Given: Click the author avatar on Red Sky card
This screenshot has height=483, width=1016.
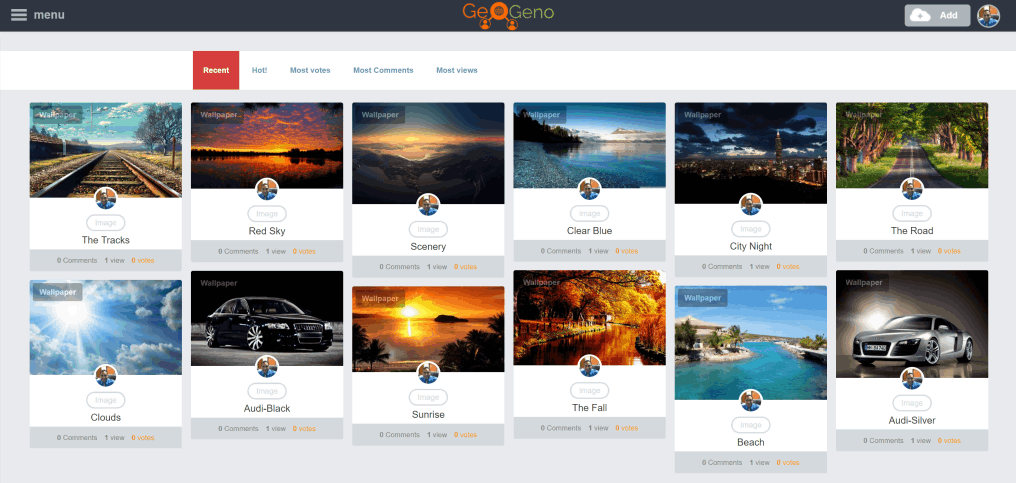Looking at the screenshot, I should tap(267, 189).
